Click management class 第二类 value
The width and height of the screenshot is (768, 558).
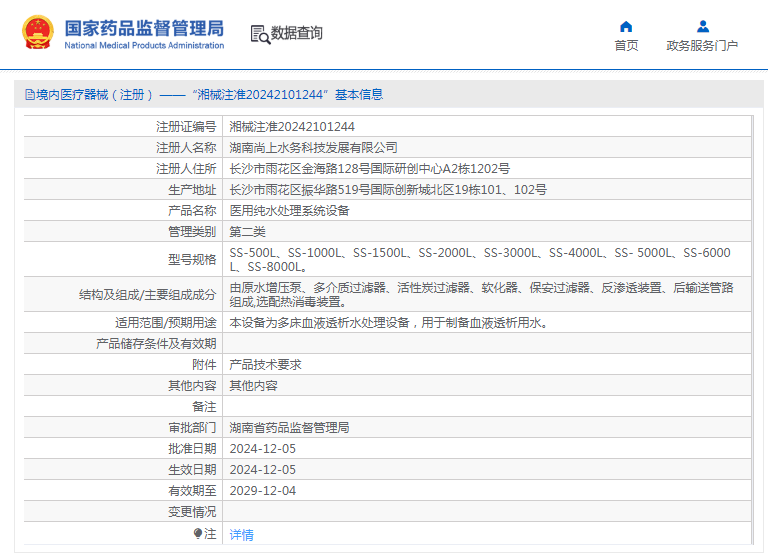[247, 232]
